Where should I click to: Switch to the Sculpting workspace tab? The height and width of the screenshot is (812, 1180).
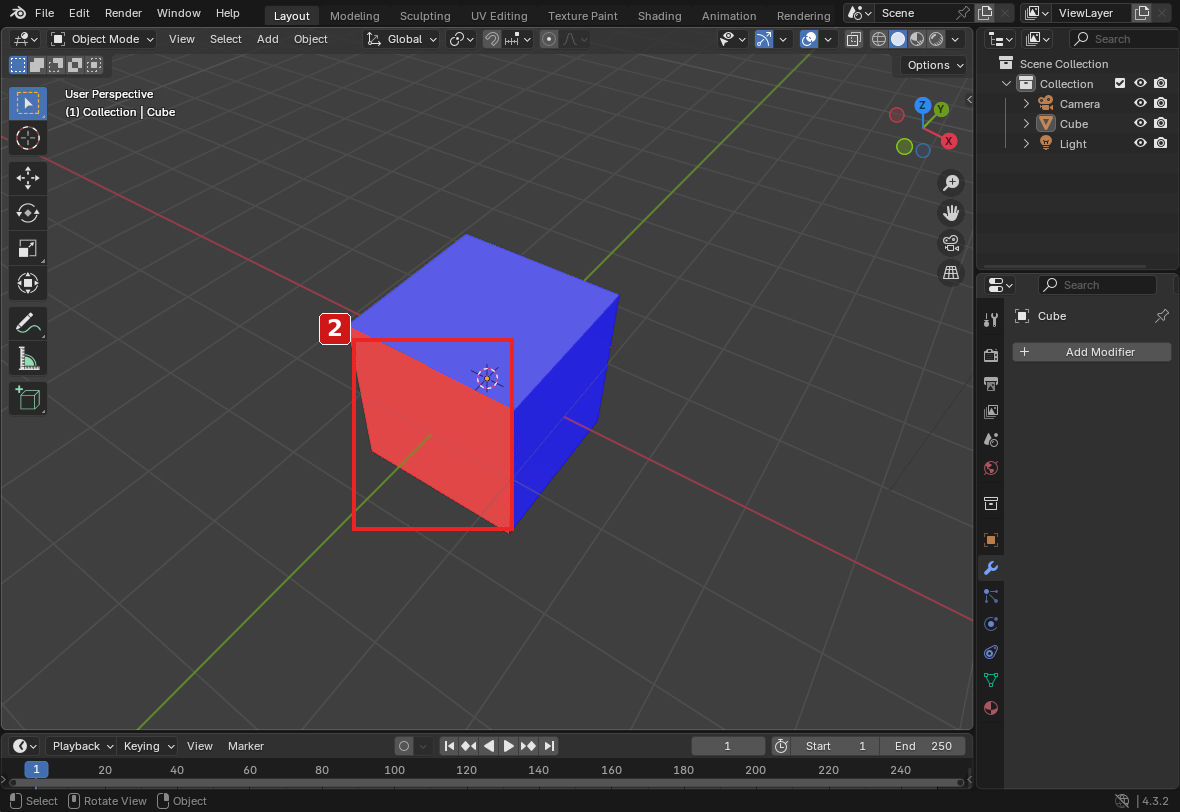coord(425,15)
